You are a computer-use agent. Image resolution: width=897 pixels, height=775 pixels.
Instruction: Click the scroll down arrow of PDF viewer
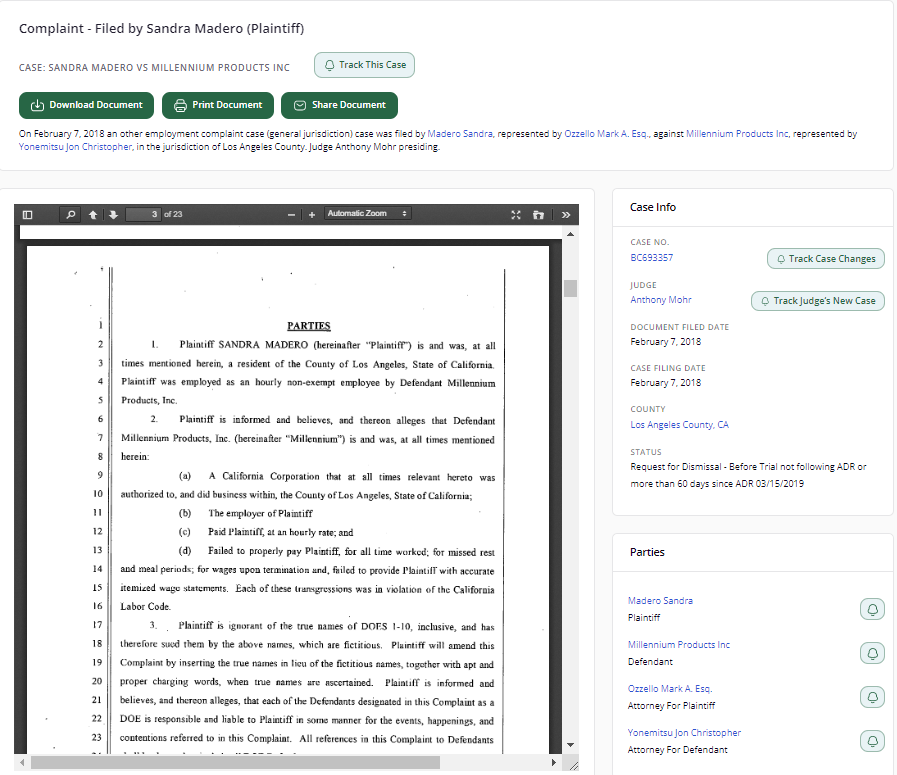[x=570, y=745]
